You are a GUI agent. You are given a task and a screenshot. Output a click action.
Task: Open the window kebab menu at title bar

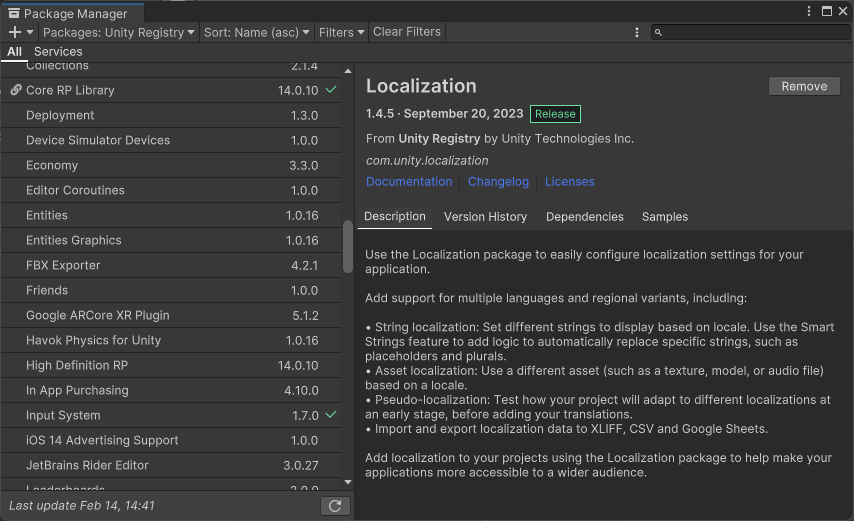click(809, 11)
